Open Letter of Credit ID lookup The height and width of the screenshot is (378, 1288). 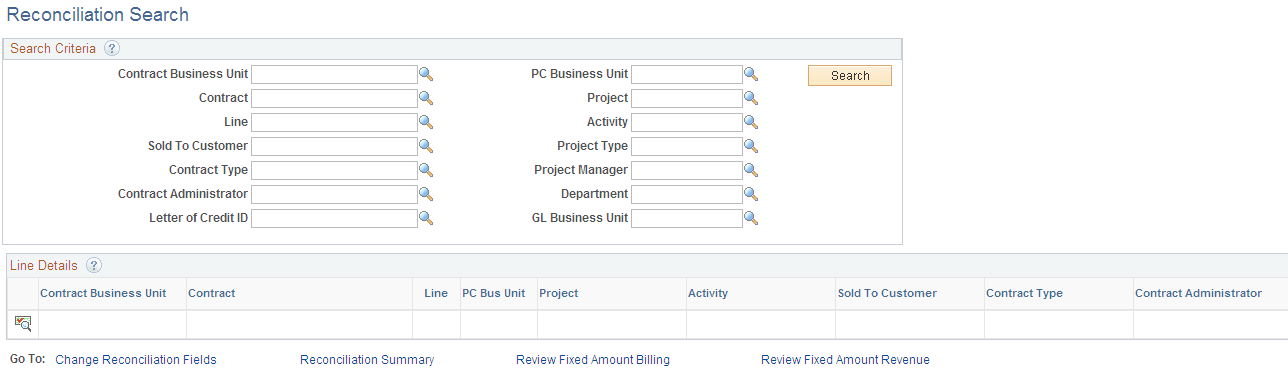point(425,218)
